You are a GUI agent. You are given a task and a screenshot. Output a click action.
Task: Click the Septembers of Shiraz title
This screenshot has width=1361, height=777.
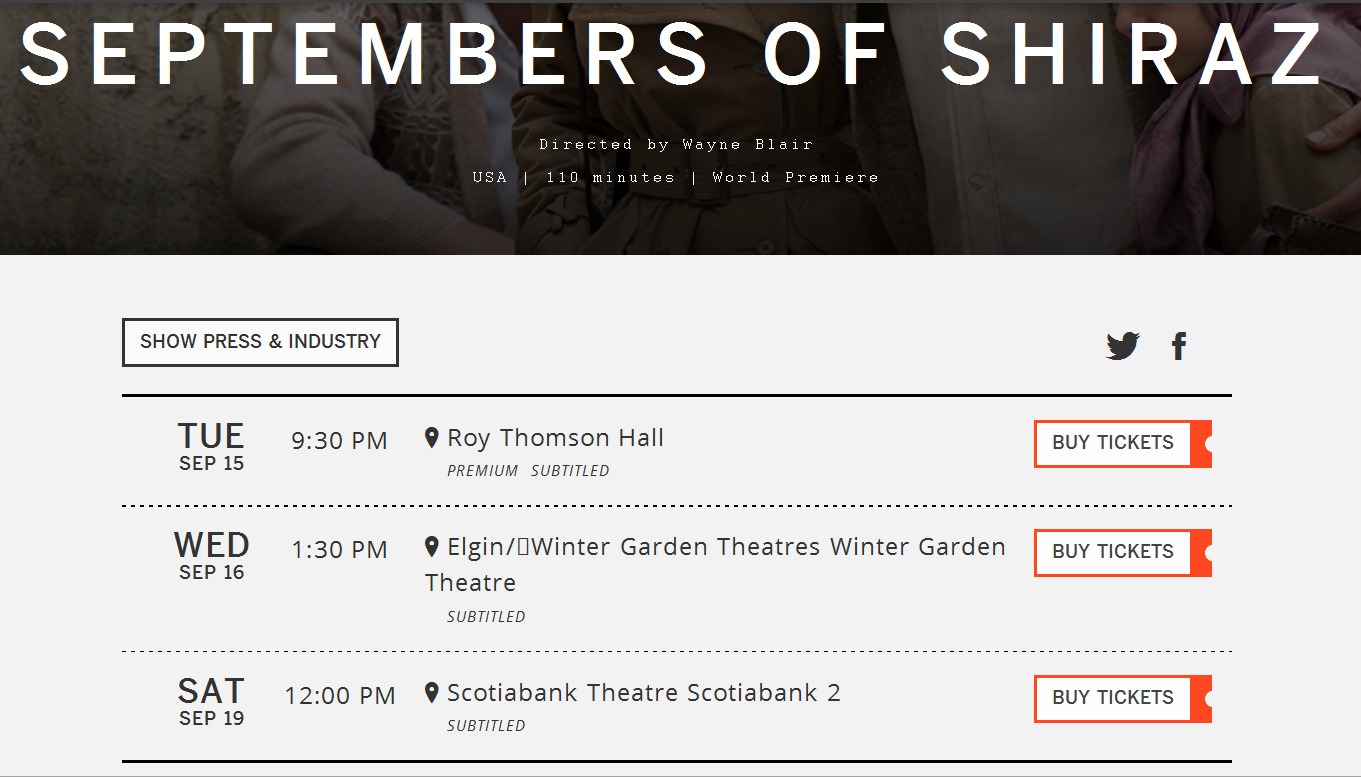click(x=672, y=53)
